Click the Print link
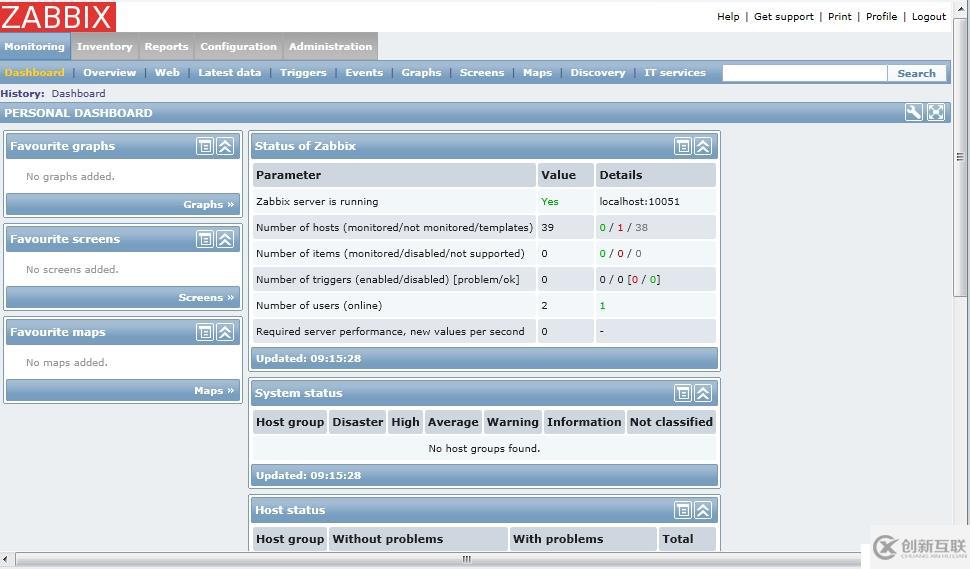The height and width of the screenshot is (569, 970). (839, 17)
